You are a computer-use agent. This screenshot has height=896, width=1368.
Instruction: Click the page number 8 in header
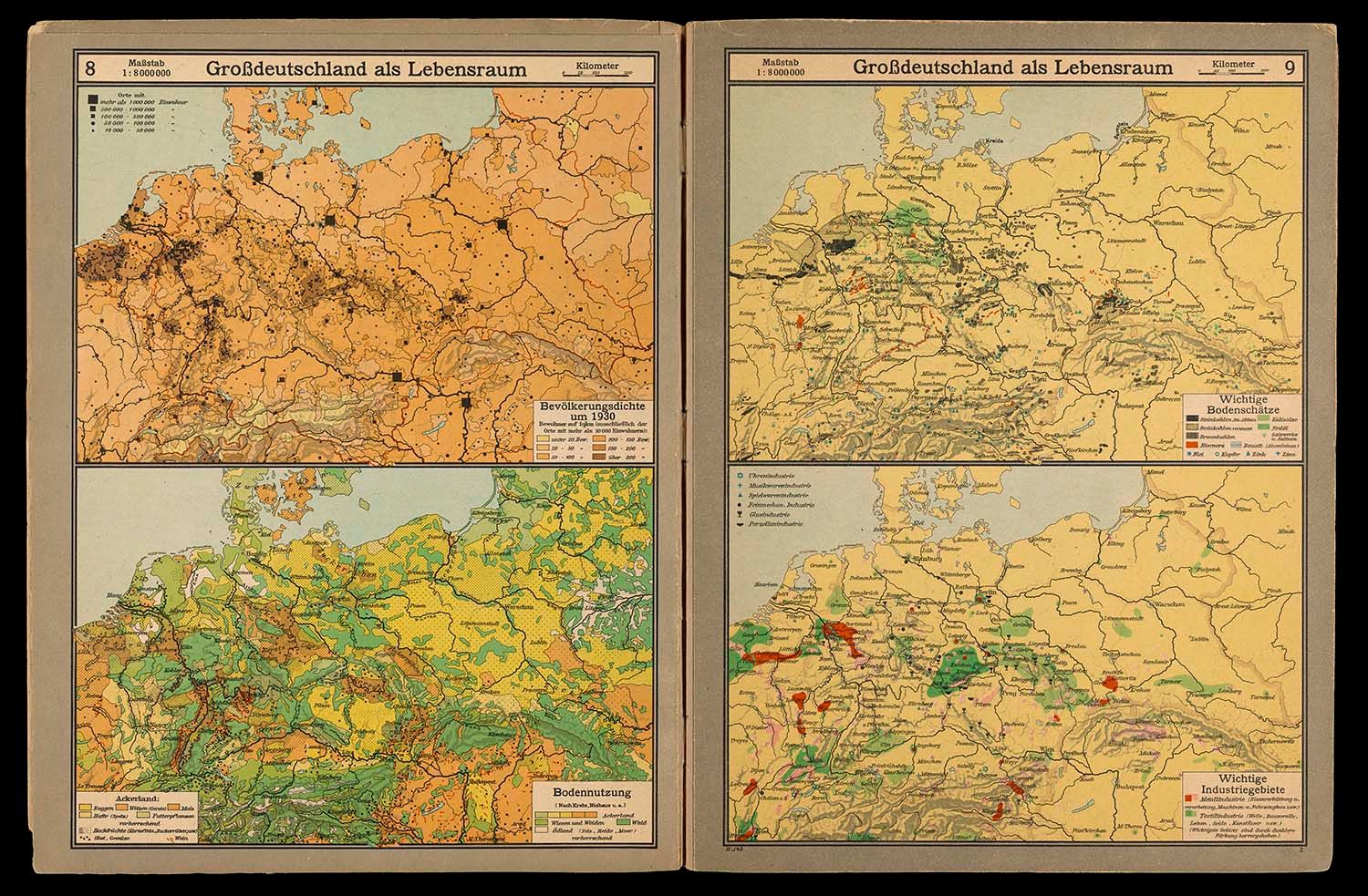click(90, 67)
